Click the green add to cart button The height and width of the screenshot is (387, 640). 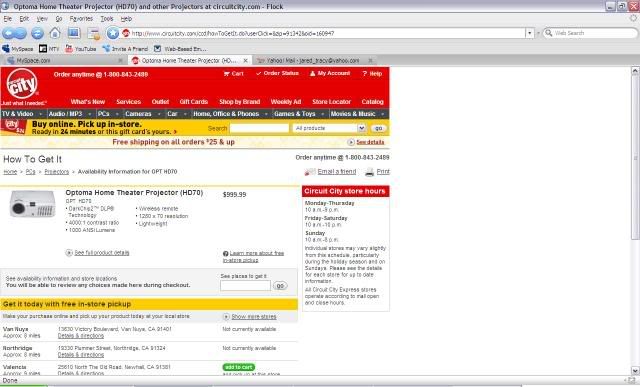[x=239, y=367]
